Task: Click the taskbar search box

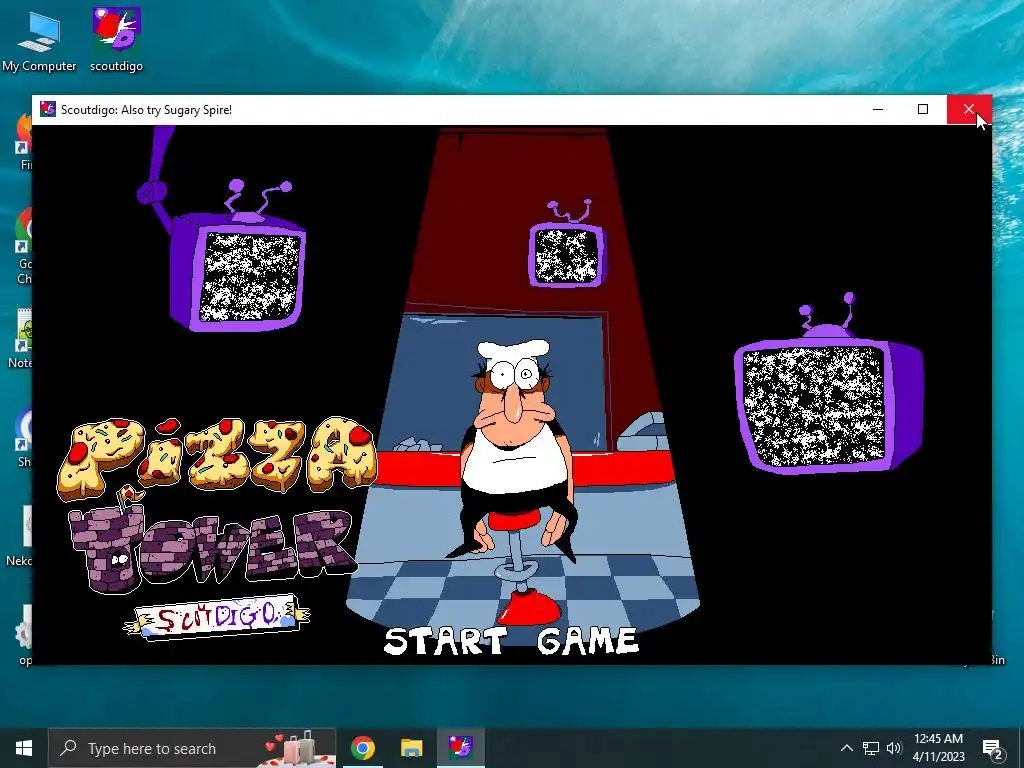Action: pos(192,748)
